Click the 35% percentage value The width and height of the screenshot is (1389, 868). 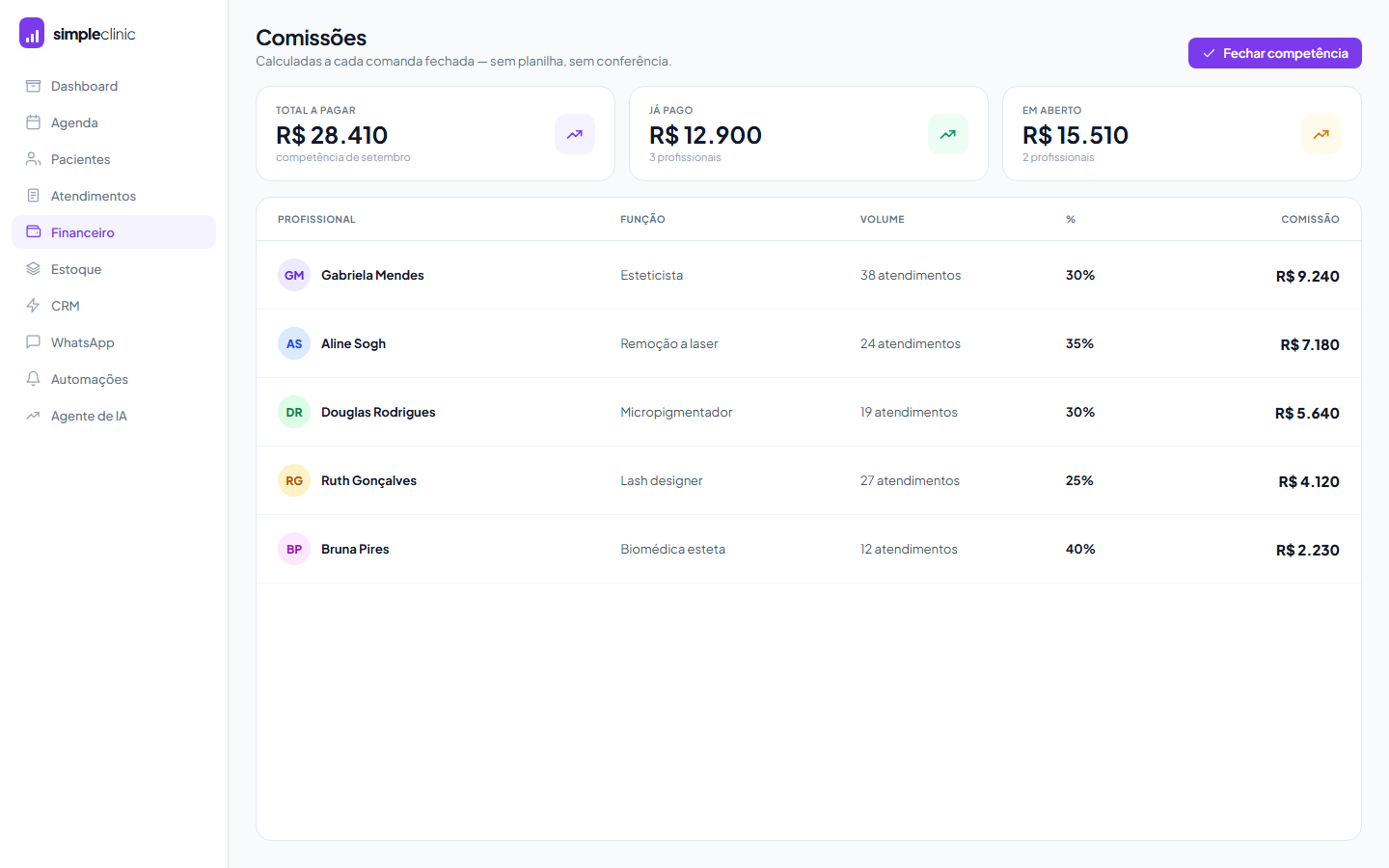pyautogui.click(x=1079, y=343)
